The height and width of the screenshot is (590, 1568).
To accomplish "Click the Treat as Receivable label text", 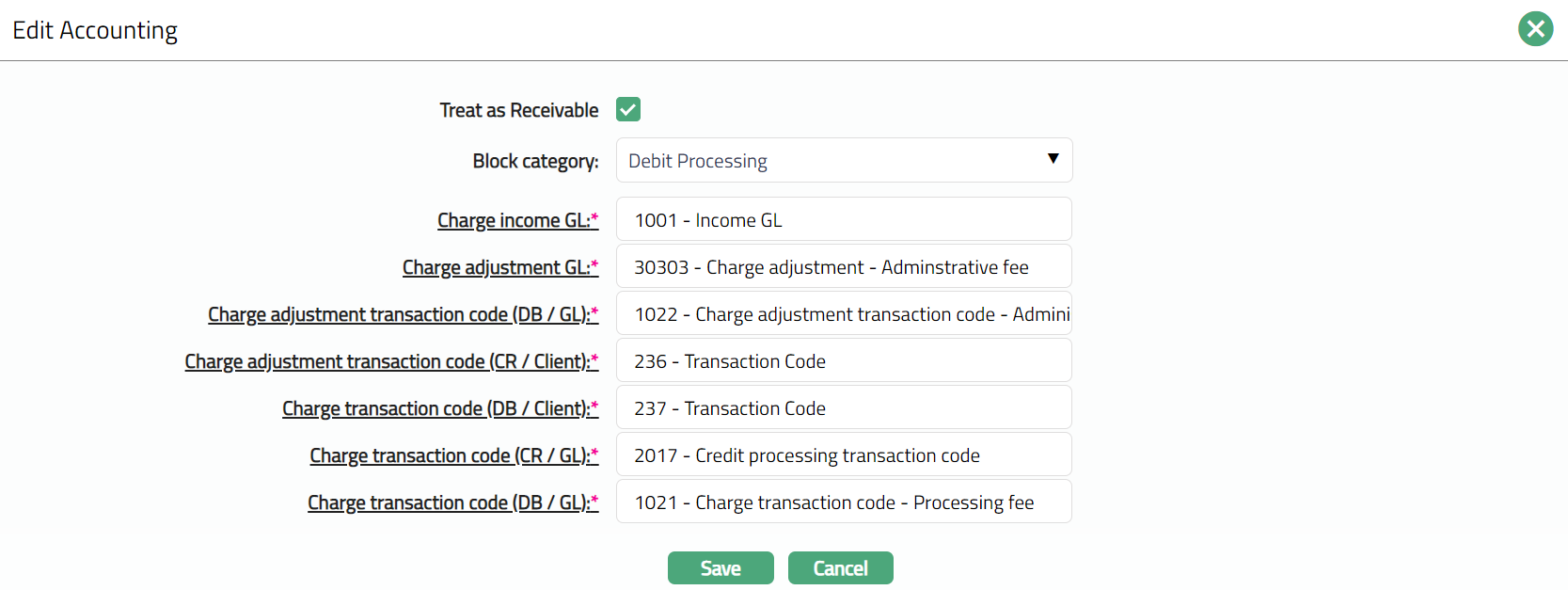I will pos(518,110).
